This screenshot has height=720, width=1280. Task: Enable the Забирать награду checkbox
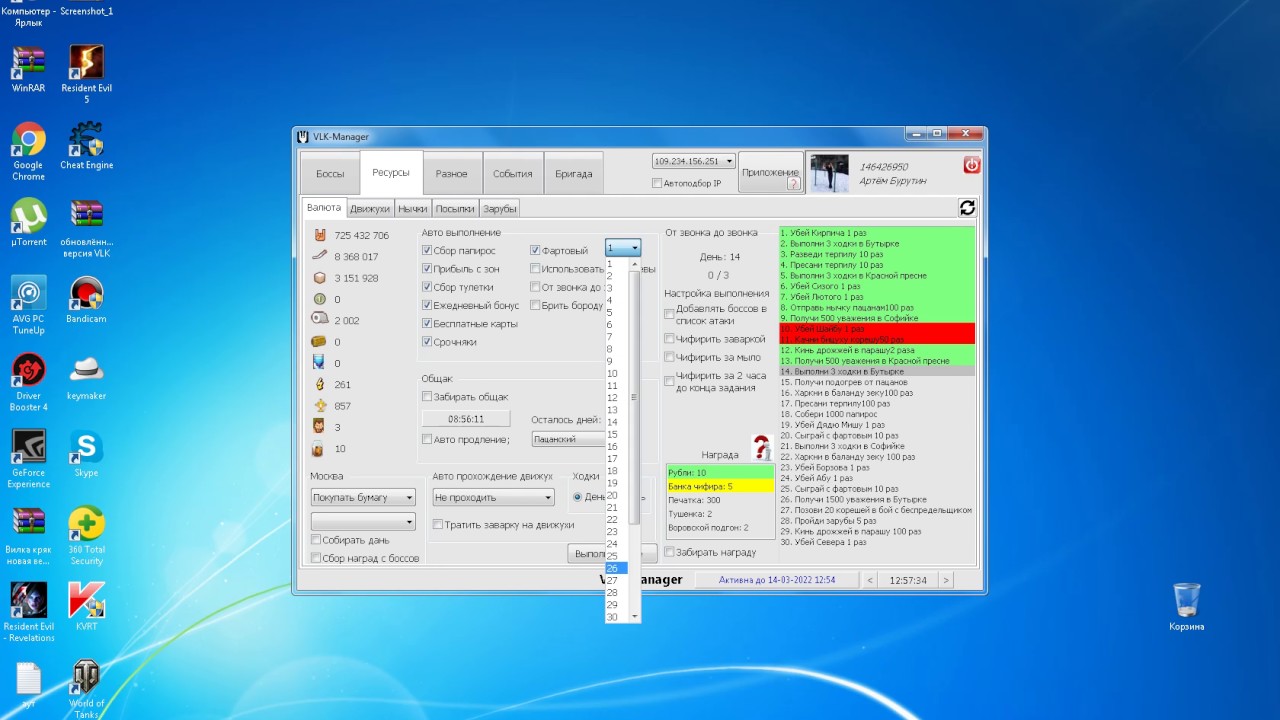click(x=670, y=552)
